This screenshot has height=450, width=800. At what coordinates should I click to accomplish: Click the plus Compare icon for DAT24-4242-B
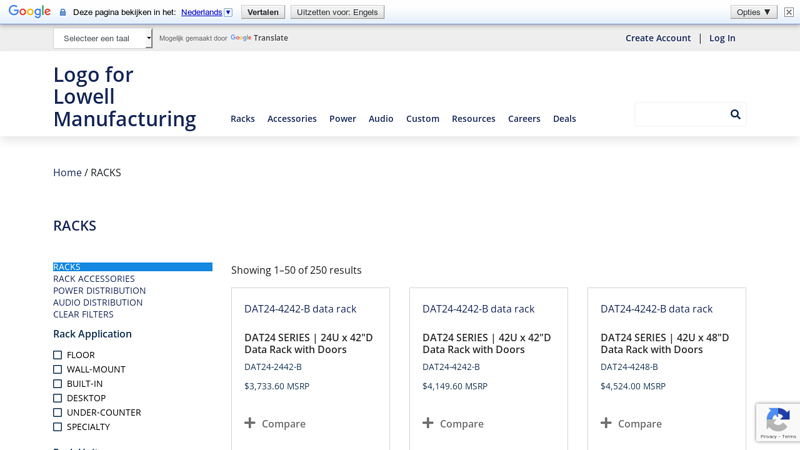point(428,423)
